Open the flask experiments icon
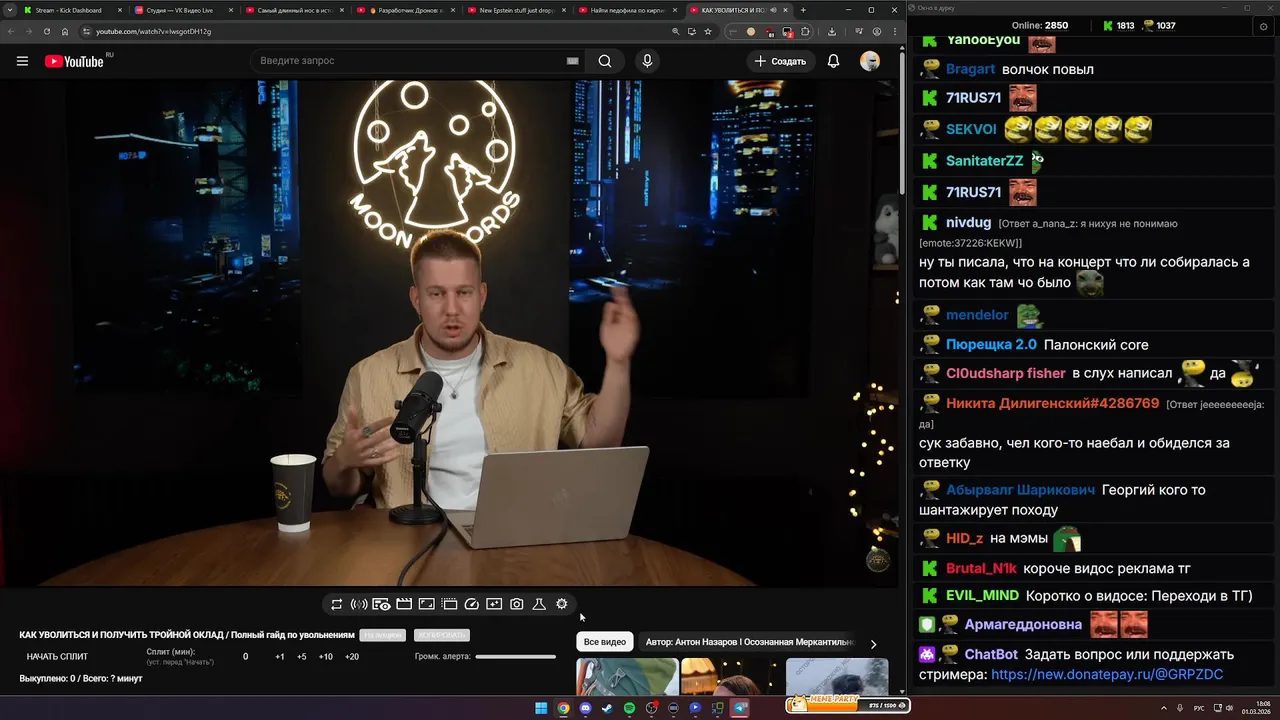Image resolution: width=1280 pixels, height=720 pixels. coord(539,604)
